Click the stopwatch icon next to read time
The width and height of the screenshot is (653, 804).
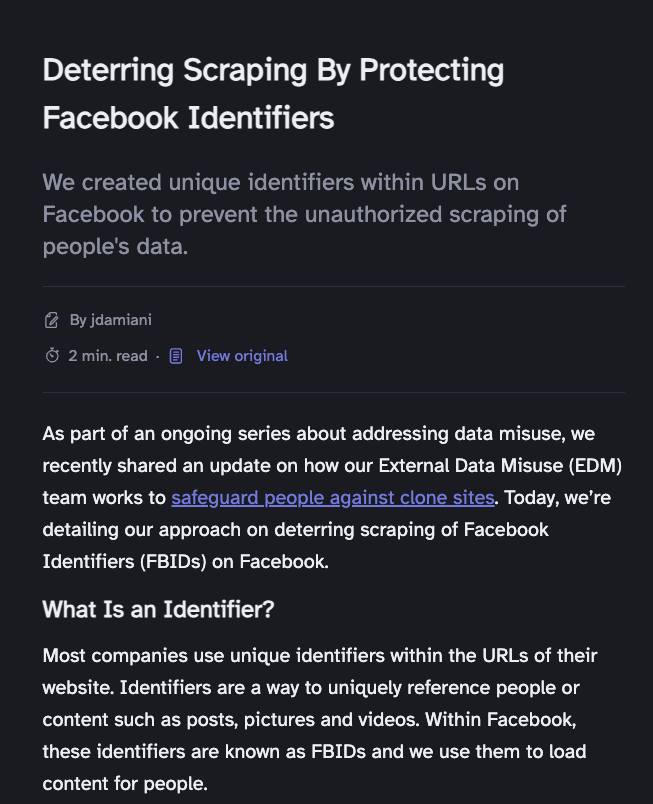52,355
